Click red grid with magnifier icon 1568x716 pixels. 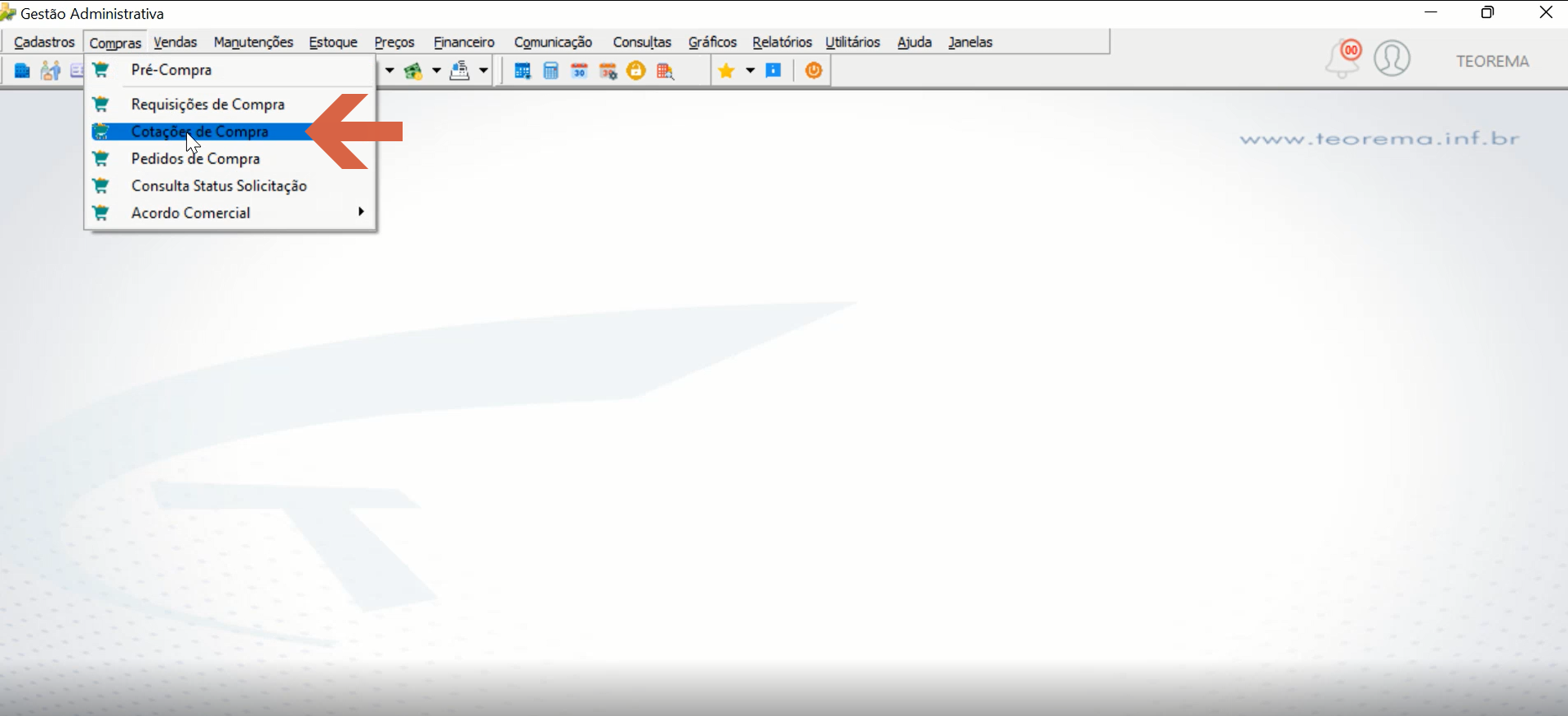coord(666,71)
